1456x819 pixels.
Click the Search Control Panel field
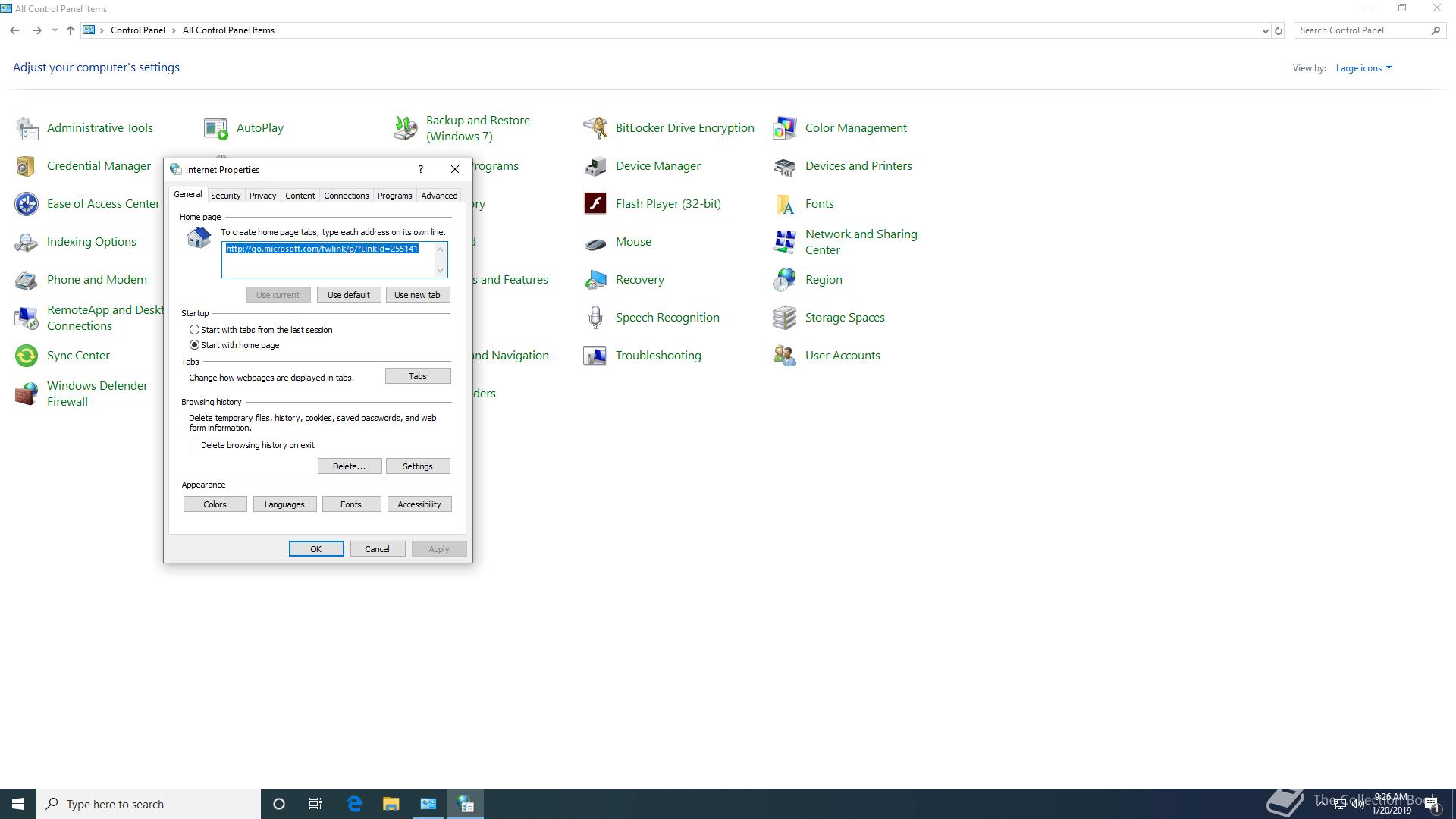(x=1363, y=30)
